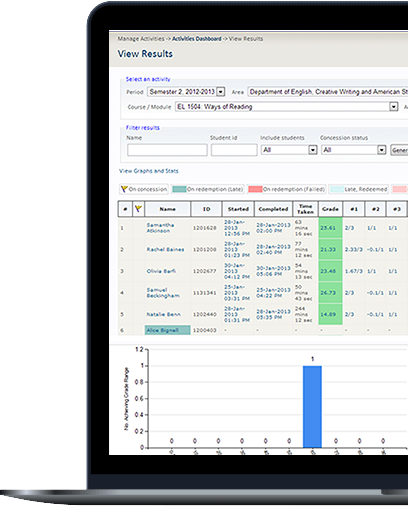Sort by the Name column header

coord(167,209)
